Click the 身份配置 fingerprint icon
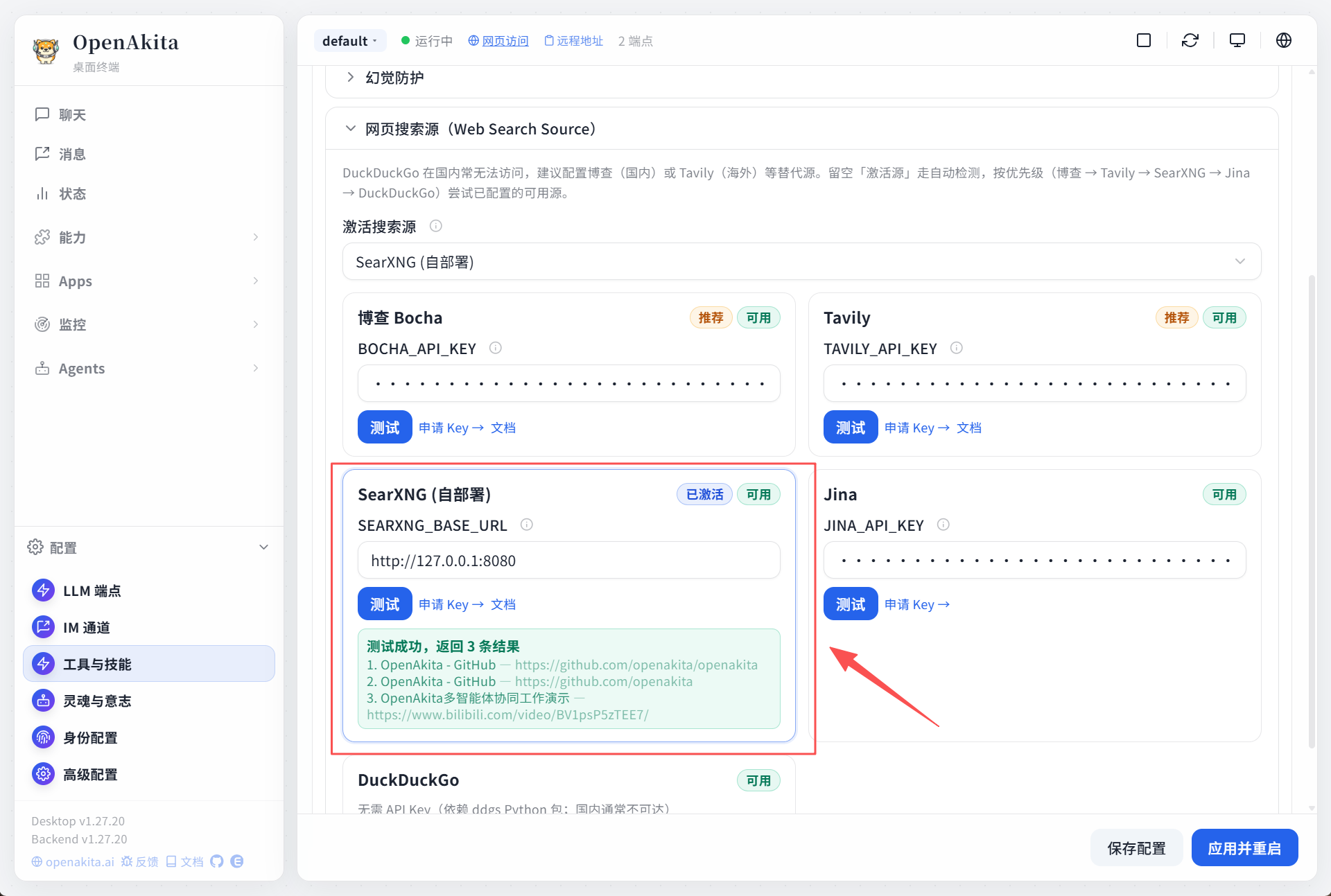The width and height of the screenshot is (1331, 896). (x=43, y=737)
